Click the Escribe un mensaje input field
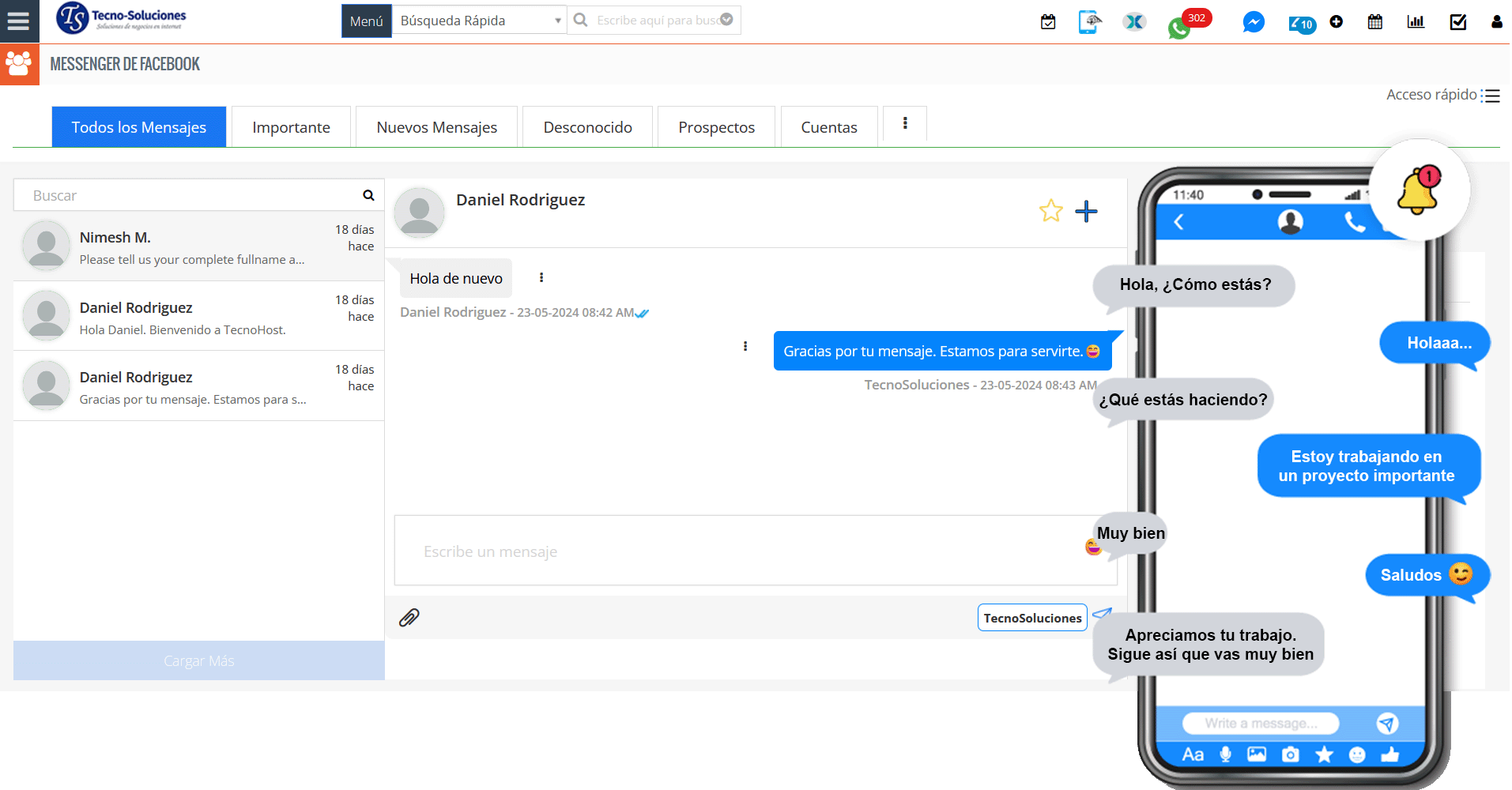 tap(711, 551)
